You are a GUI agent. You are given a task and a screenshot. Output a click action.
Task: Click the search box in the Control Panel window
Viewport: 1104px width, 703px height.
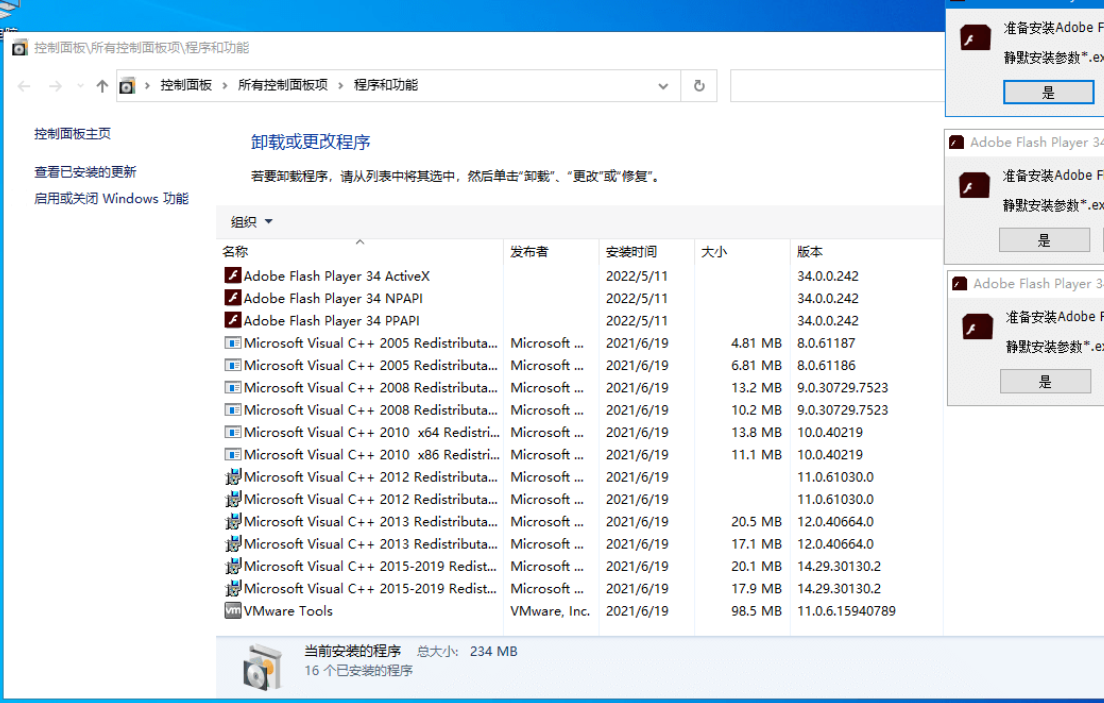837,86
